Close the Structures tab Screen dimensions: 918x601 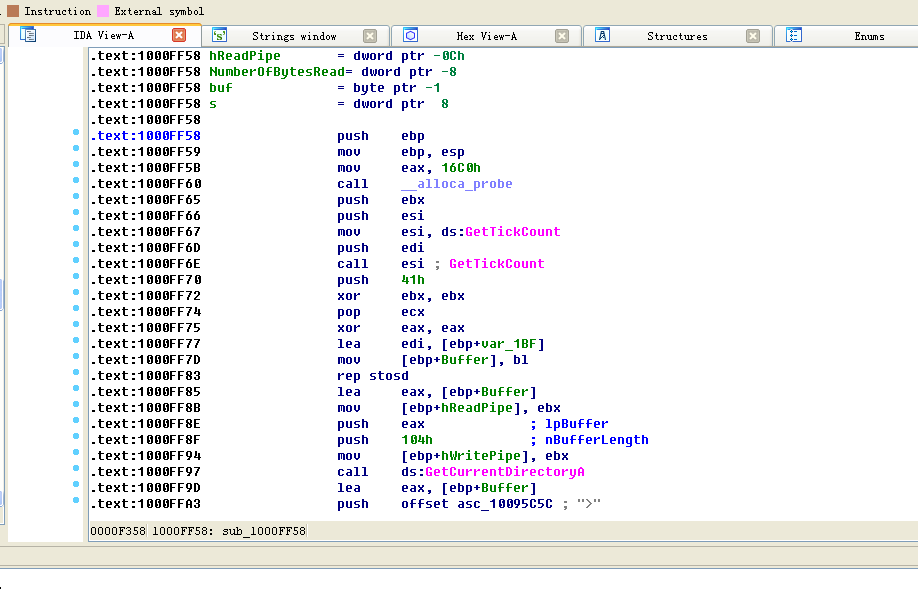(753, 36)
